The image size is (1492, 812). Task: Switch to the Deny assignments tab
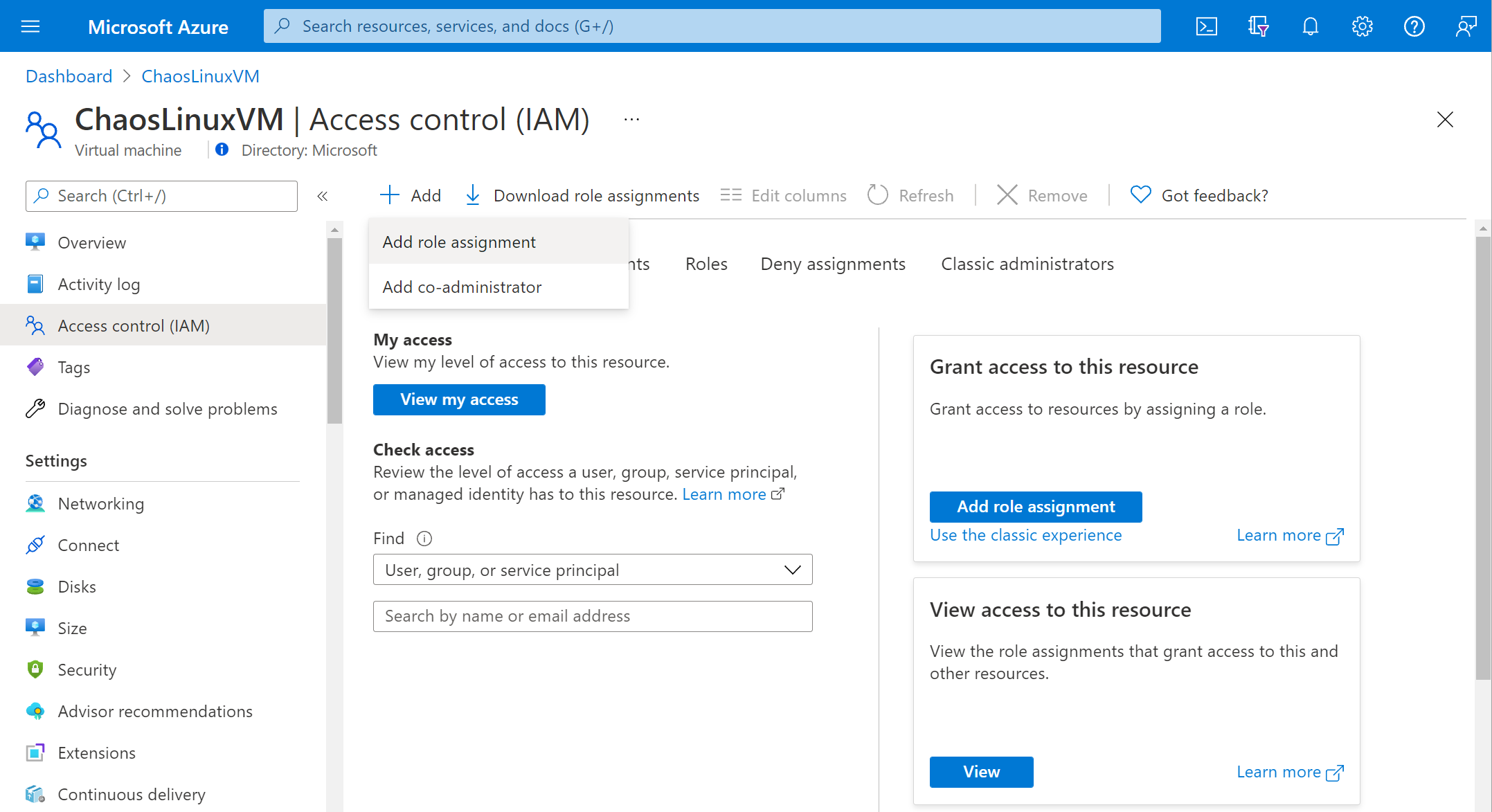pyautogui.click(x=833, y=263)
